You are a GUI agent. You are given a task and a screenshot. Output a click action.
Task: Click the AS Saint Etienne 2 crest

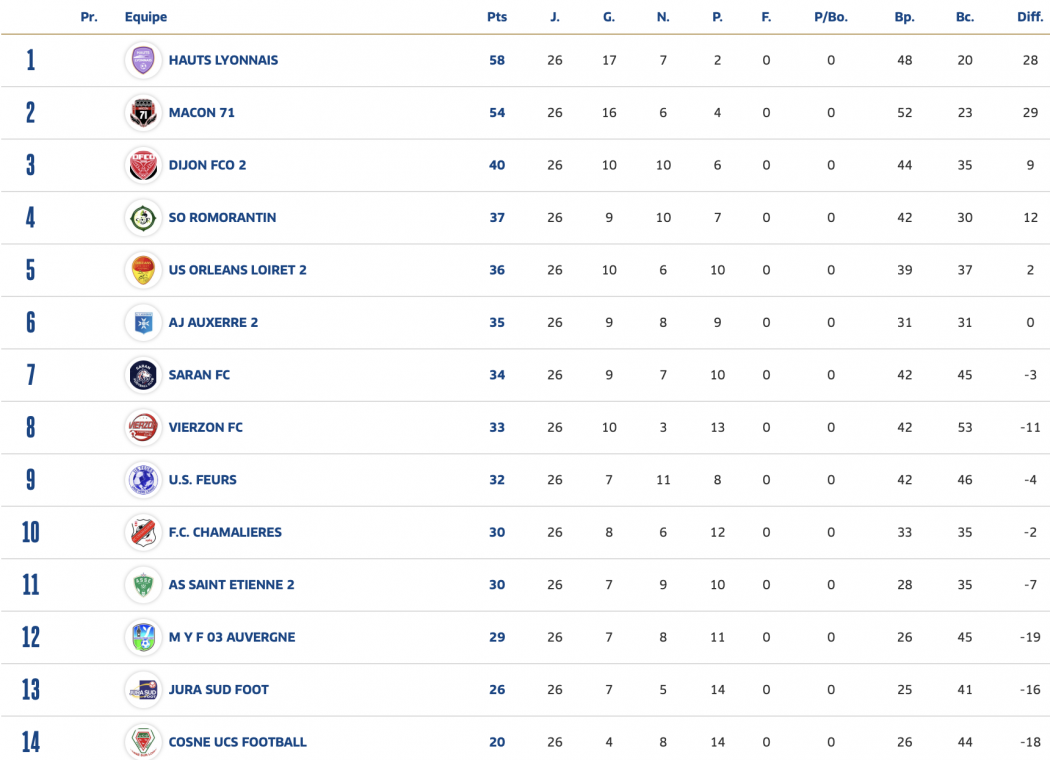(x=143, y=585)
